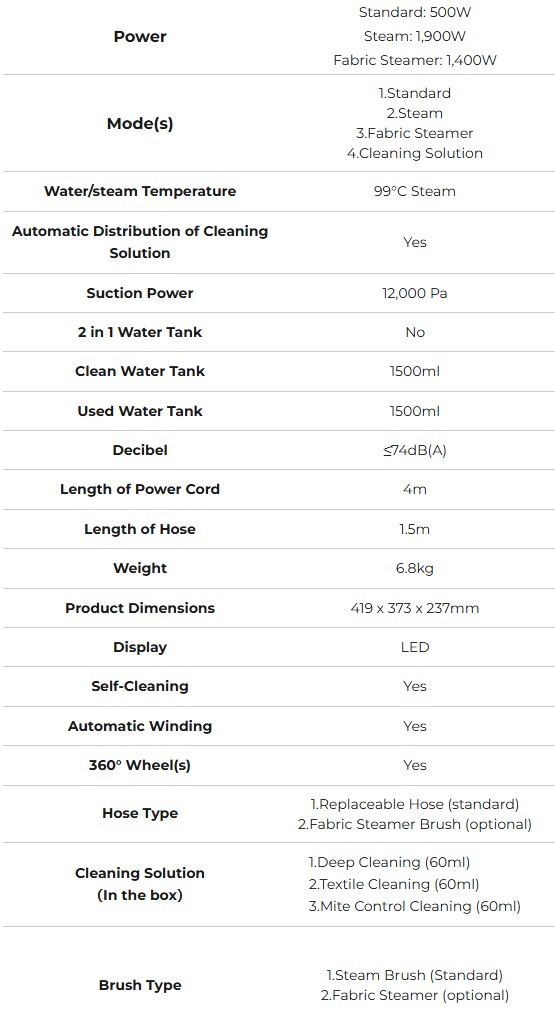The image size is (555, 1032).
Task: Click the 2 in 1 Water Tank label
Action: [140, 332]
